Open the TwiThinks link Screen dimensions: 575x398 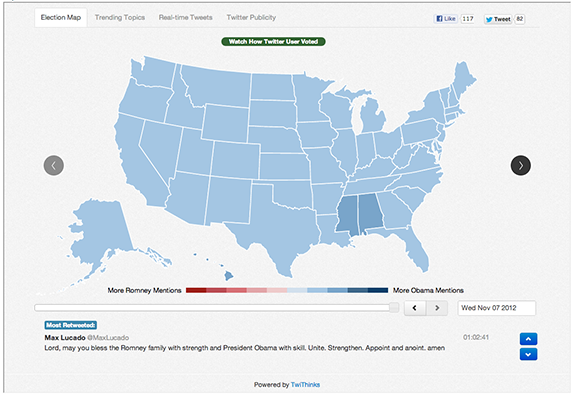305,385
